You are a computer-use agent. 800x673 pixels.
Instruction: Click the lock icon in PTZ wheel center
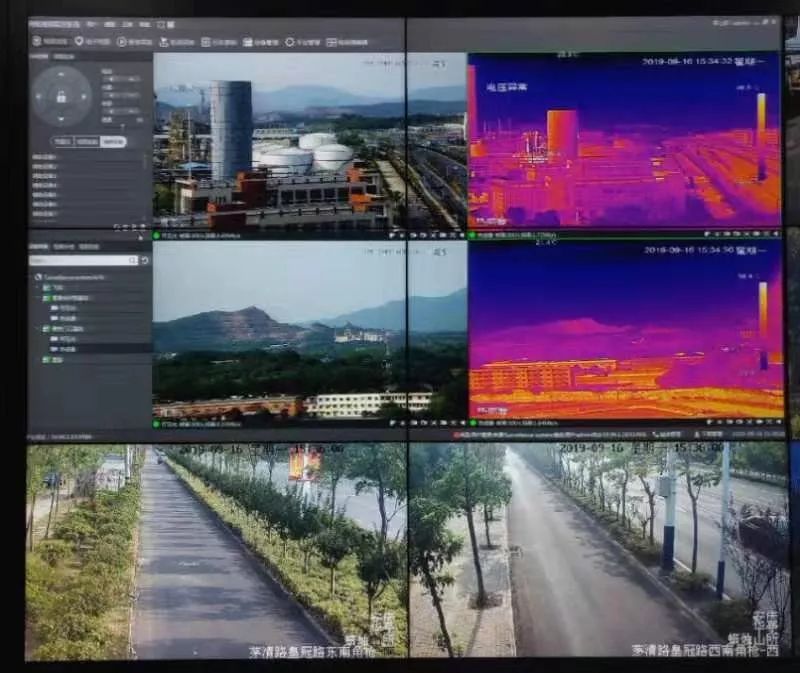(61, 98)
